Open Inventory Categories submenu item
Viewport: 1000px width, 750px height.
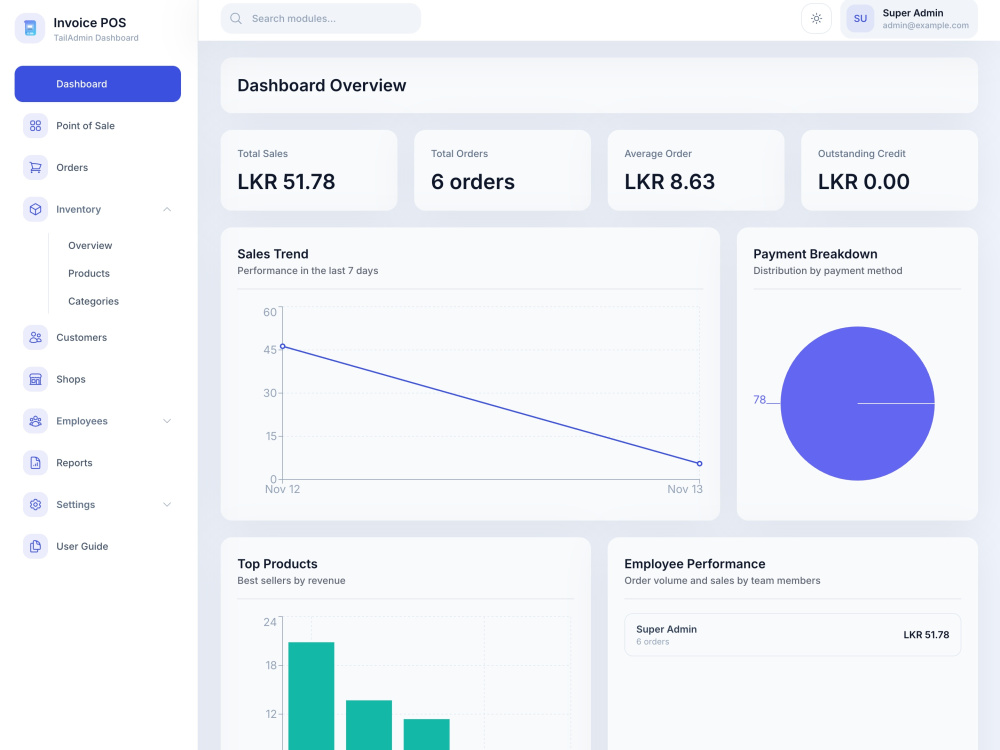(93, 301)
